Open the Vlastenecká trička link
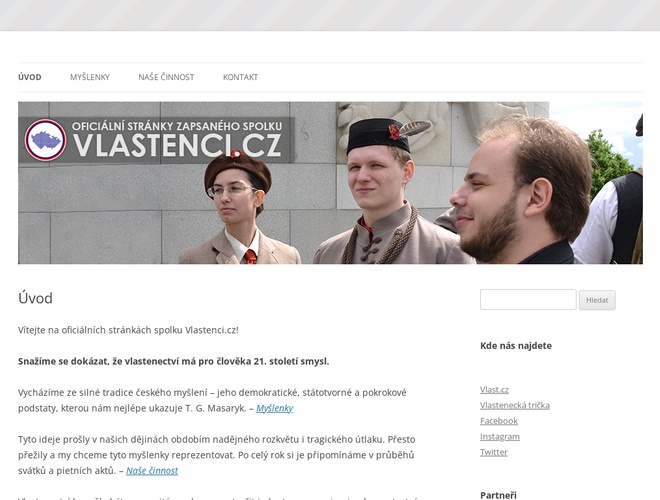 (x=515, y=405)
